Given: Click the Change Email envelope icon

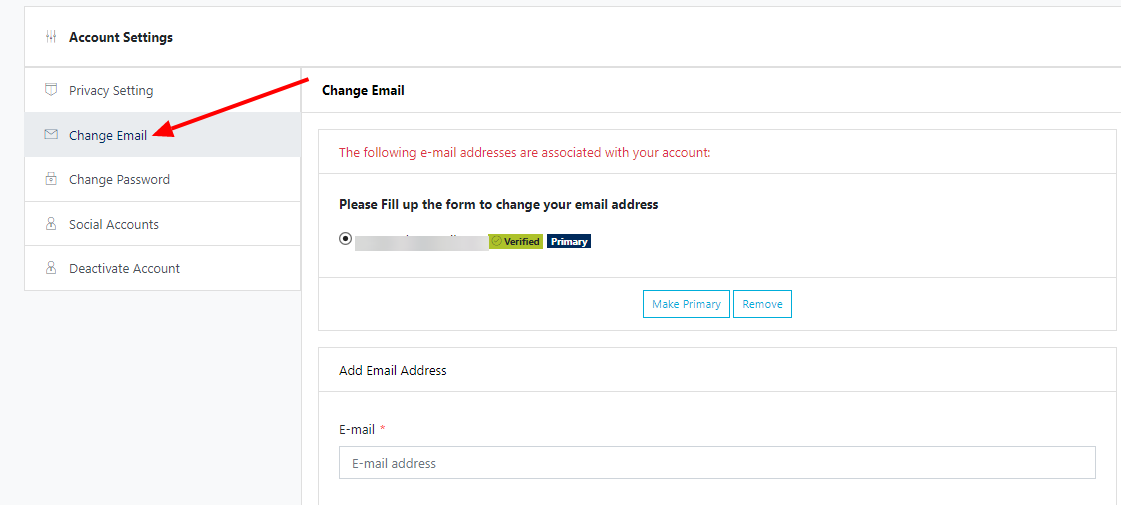Looking at the screenshot, I should 51,135.
